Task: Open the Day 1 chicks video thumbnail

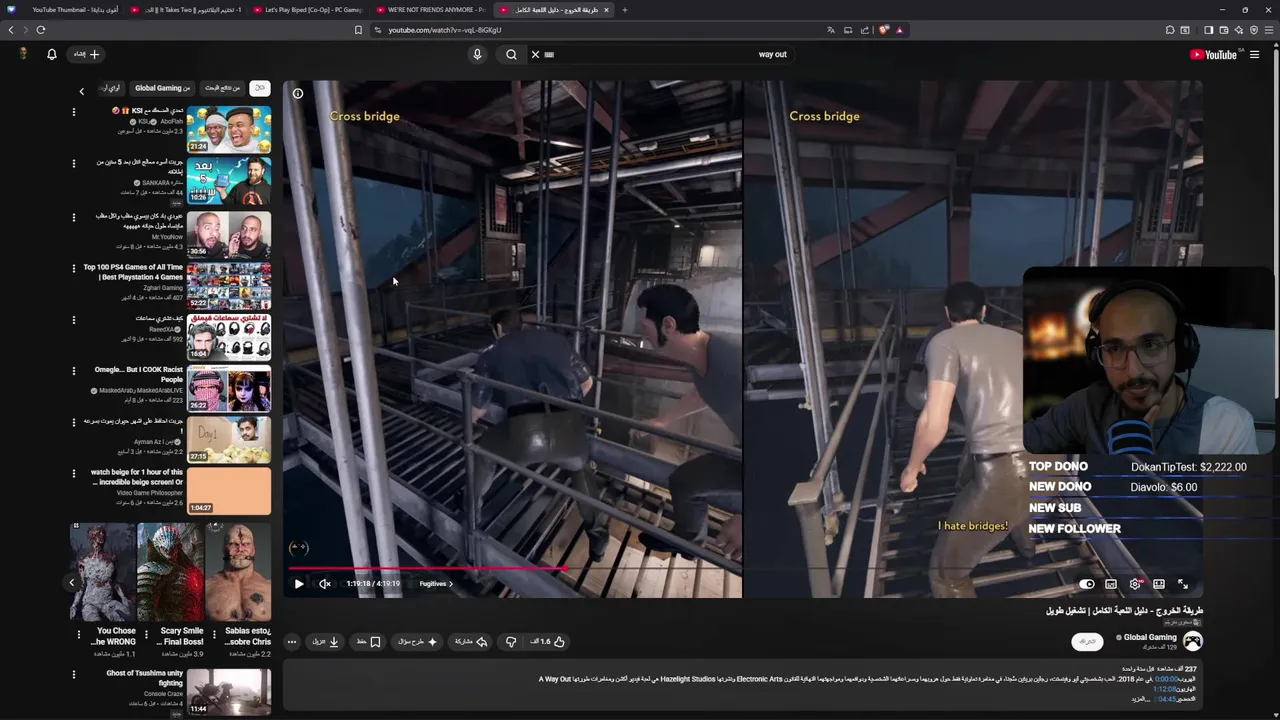Action: pyautogui.click(x=229, y=440)
